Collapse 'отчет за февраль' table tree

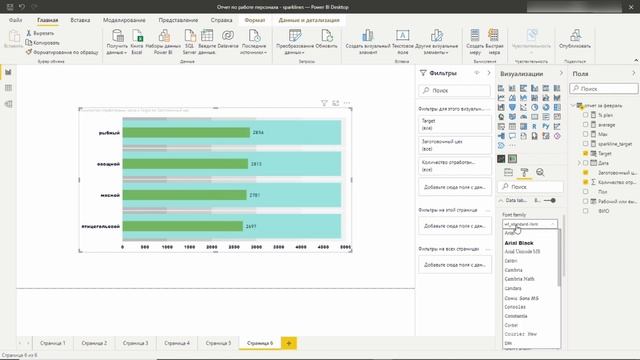573,105
